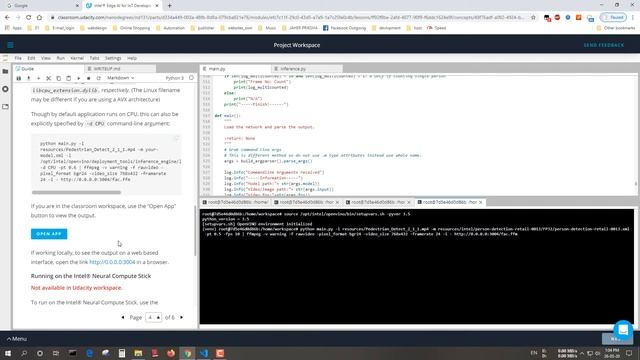Image resolution: width=640 pixels, height=360 pixels.
Task: Open the Edit menu
Action: point(31,58)
